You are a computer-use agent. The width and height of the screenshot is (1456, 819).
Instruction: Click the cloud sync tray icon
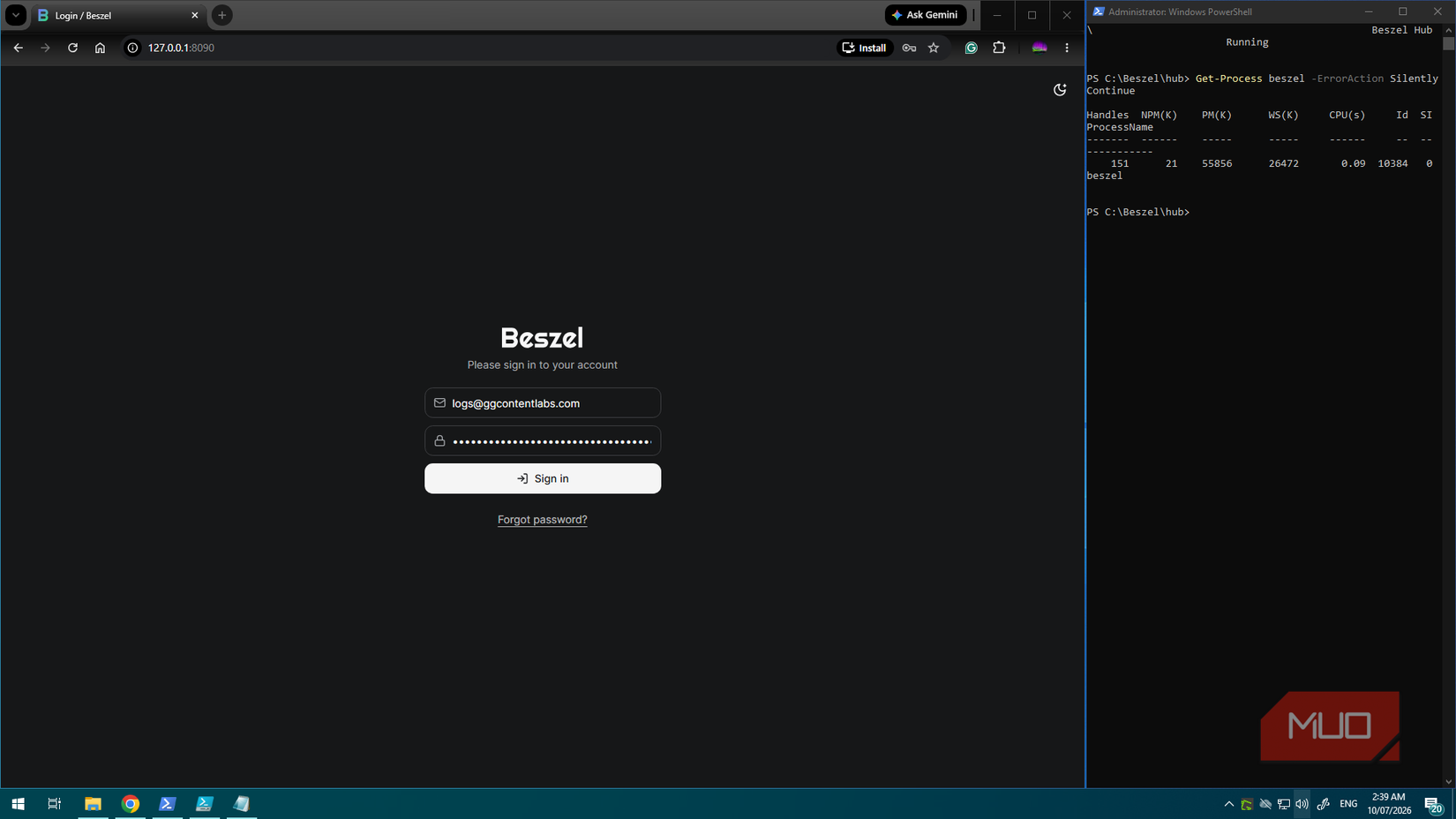pos(1265,804)
